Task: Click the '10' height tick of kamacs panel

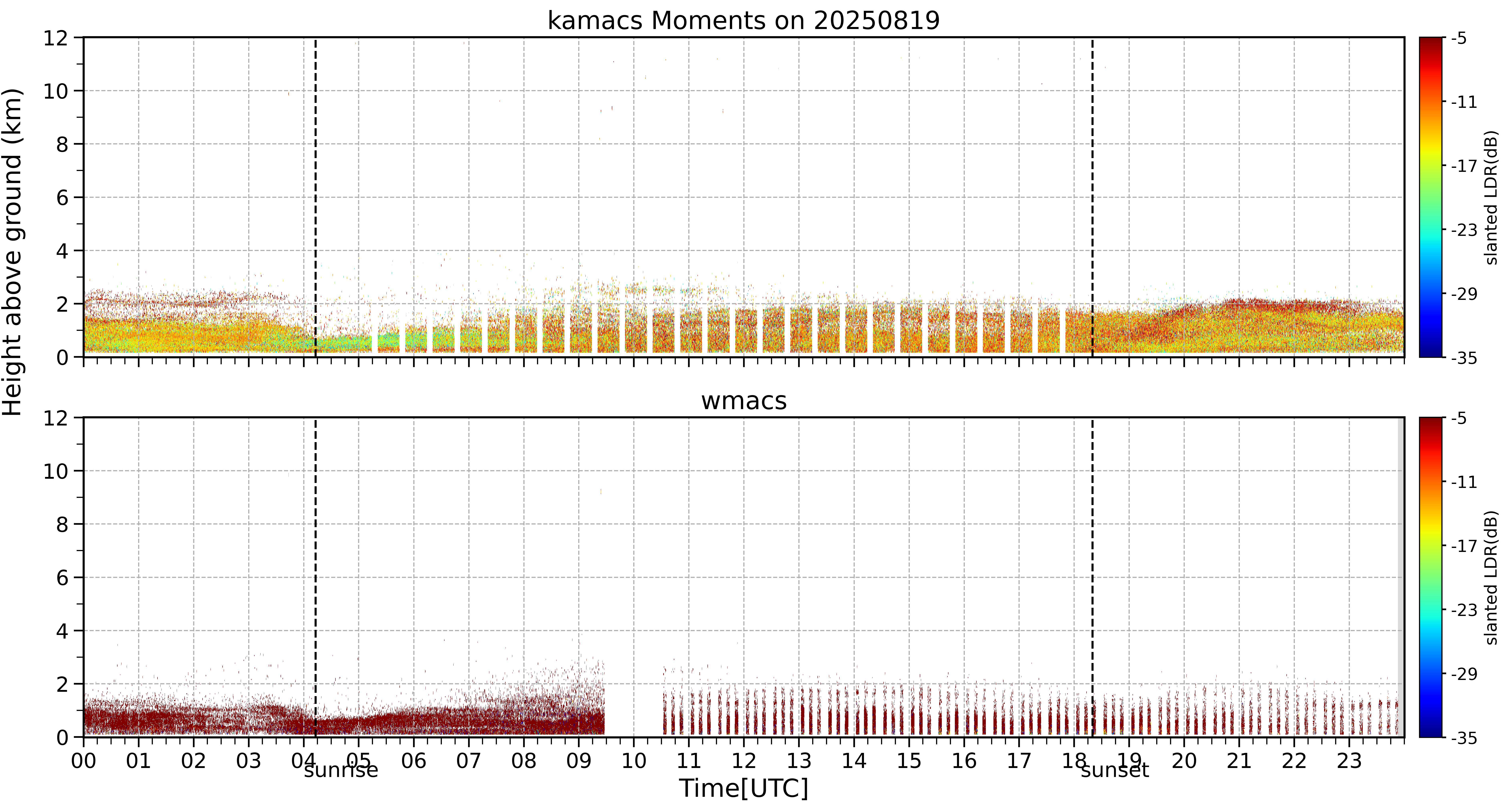Action: coord(56,91)
